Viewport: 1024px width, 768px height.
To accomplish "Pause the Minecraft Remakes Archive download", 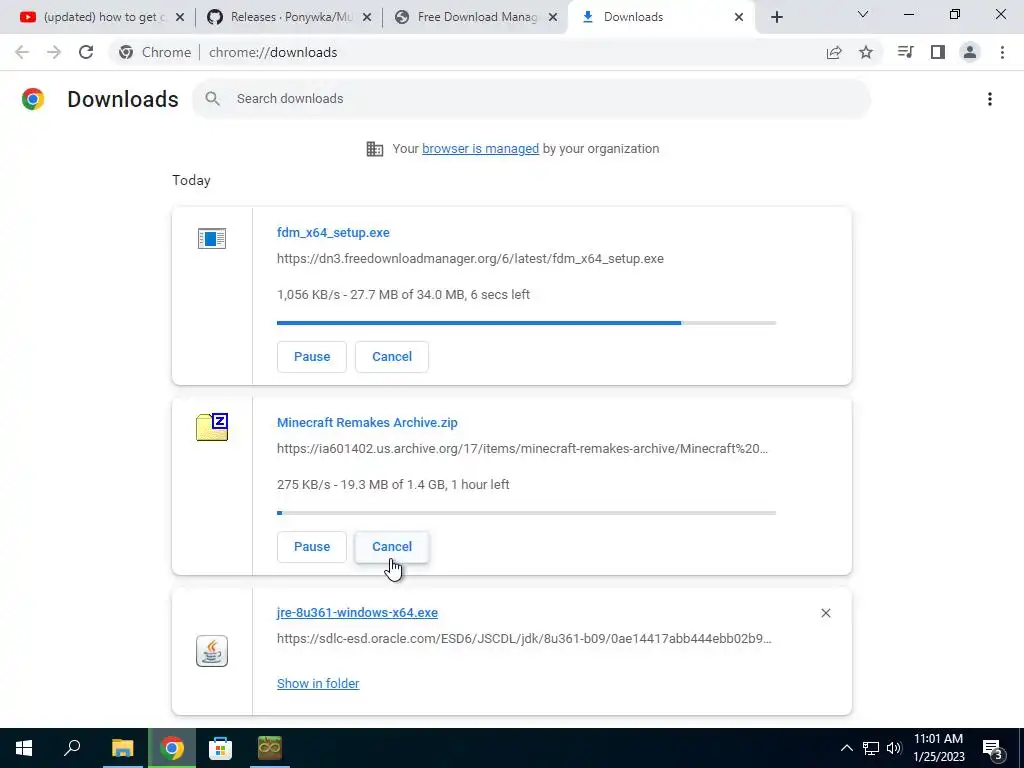I will tap(312, 547).
